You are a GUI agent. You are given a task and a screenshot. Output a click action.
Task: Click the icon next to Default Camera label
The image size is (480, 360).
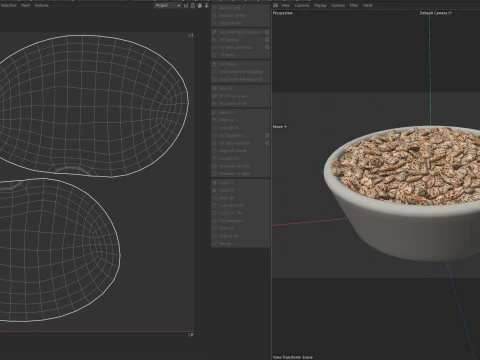450,13
